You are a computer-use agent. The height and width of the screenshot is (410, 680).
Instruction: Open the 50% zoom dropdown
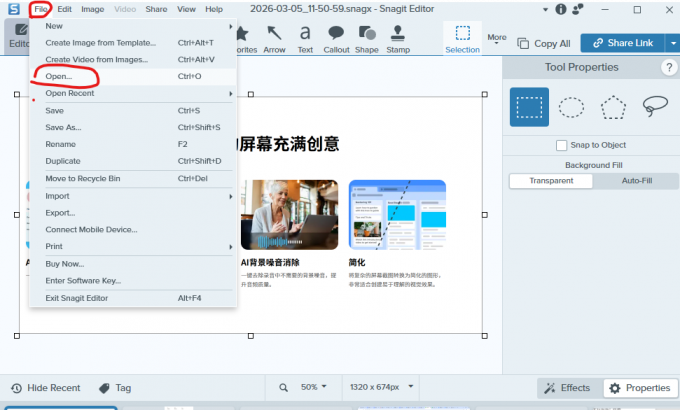coord(314,387)
